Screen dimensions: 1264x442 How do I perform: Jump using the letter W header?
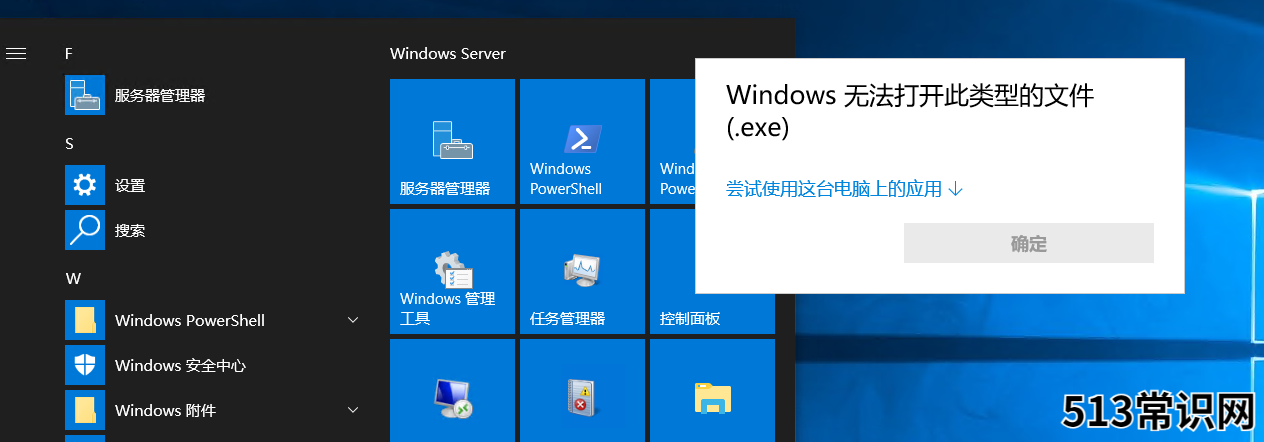click(x=72, y=277)
